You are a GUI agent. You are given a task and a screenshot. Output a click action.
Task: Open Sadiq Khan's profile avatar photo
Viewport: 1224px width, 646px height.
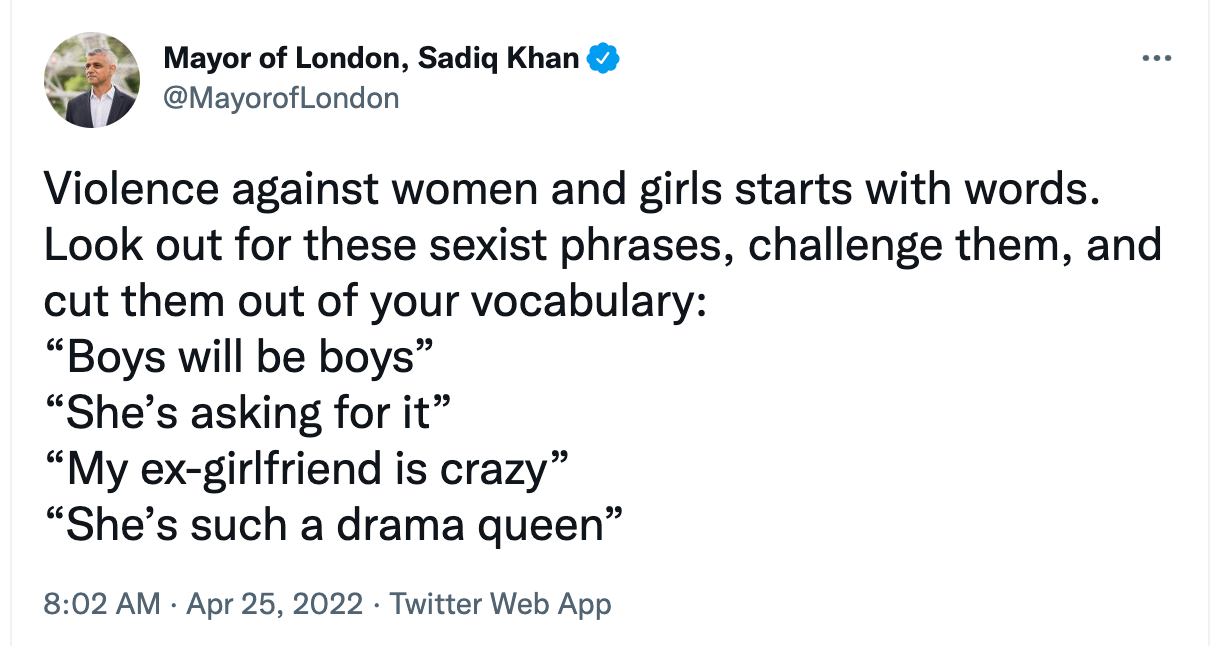click(92, 80)
